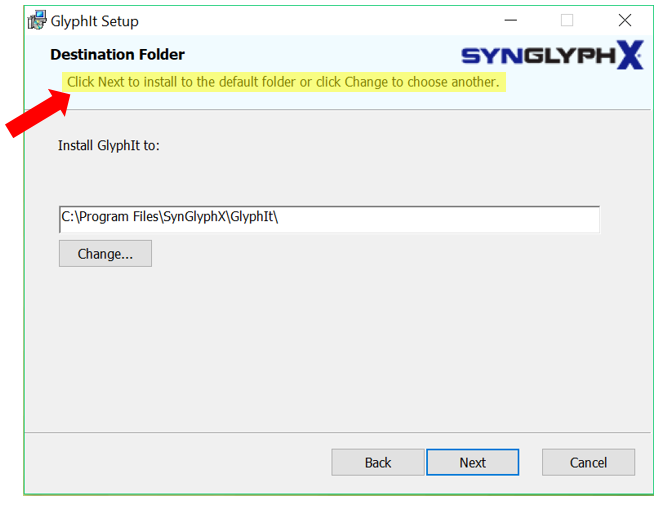The image size is (664, 506).
Task: Go back with the Back button
Action: (x=378, y=462)
